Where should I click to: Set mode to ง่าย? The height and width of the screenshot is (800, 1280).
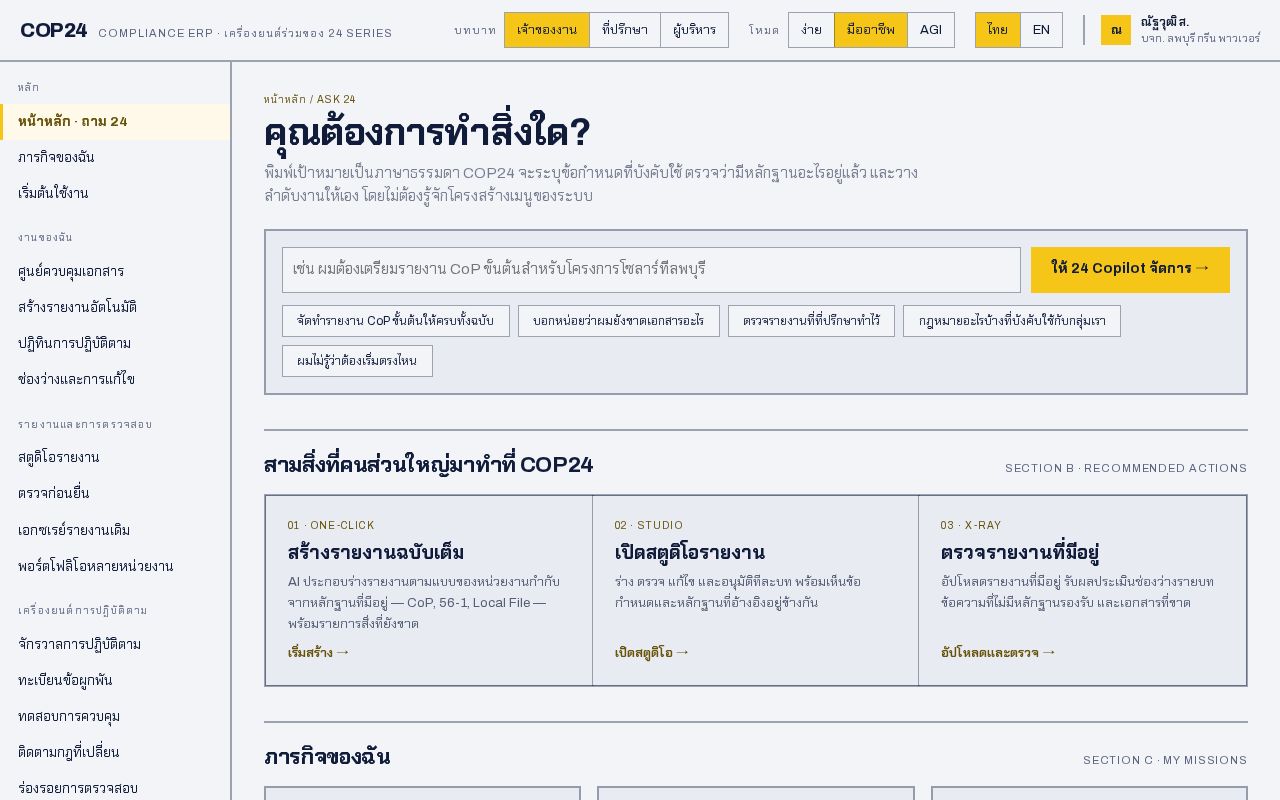[811, 30]
